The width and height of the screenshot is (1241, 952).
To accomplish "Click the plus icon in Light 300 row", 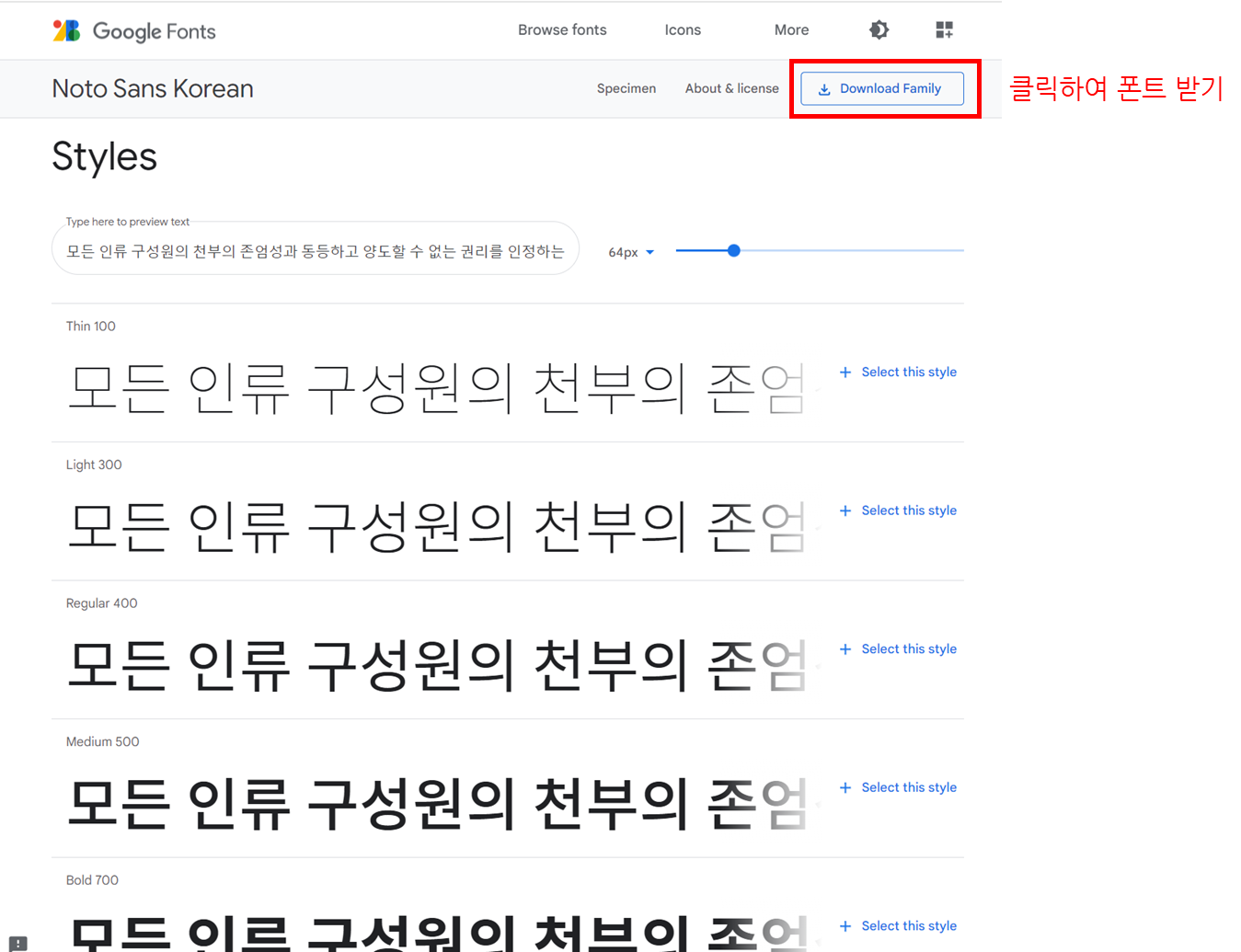I will [x=845, y=510].
